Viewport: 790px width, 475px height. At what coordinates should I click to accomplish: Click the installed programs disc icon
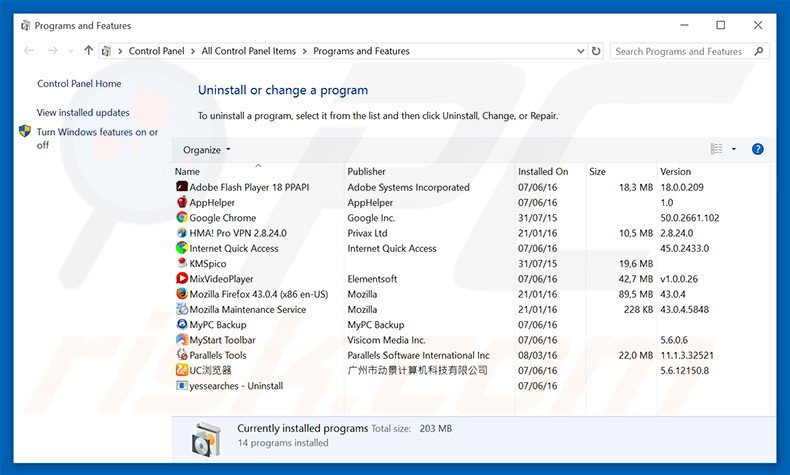[x=206, y=439]
